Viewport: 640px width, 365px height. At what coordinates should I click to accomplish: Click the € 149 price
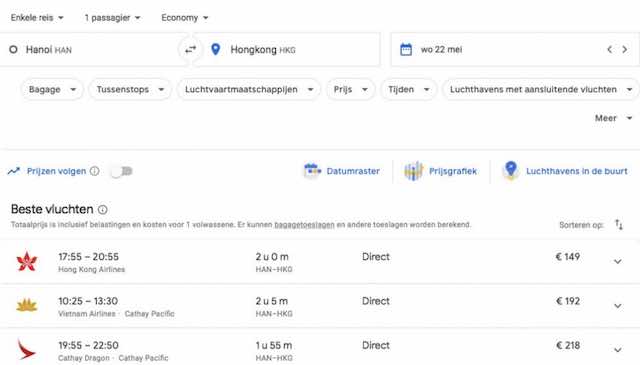pyautogui.click(x=568, y=257)
